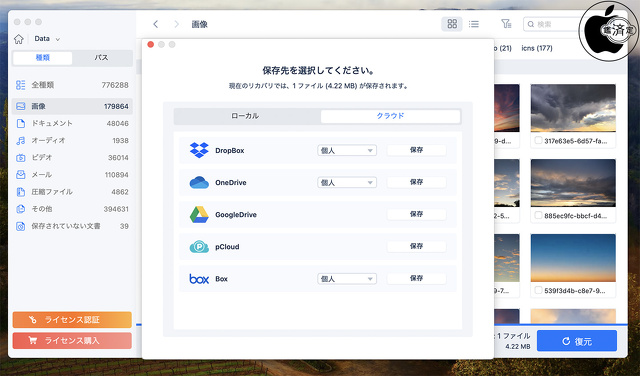
Task: Click the pCloud logo icon
Action: pyautogui.click(x=199, y=247)
